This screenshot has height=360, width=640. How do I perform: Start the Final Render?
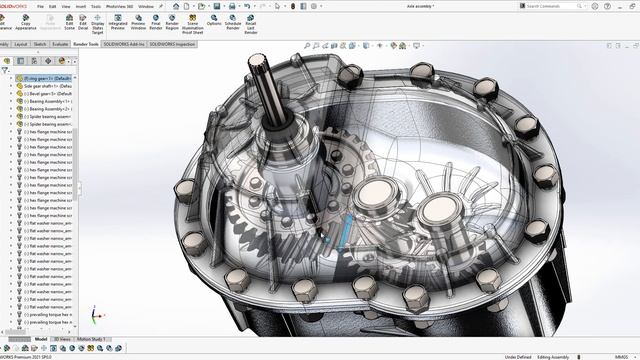coord(156,22)
